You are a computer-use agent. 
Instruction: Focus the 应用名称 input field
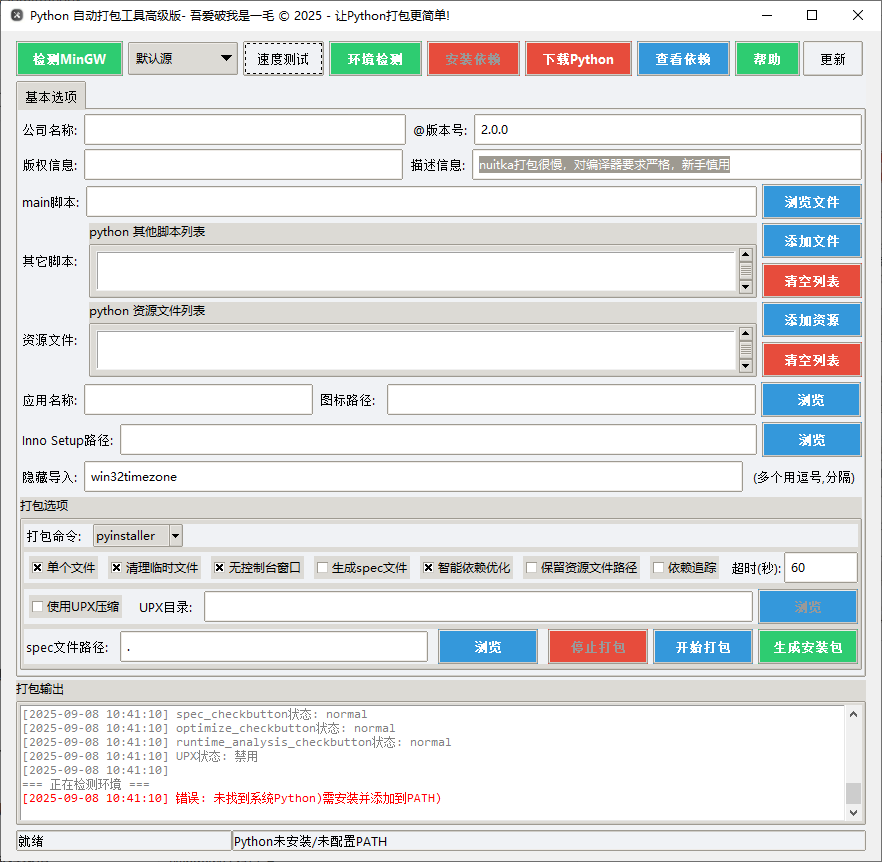199,399
